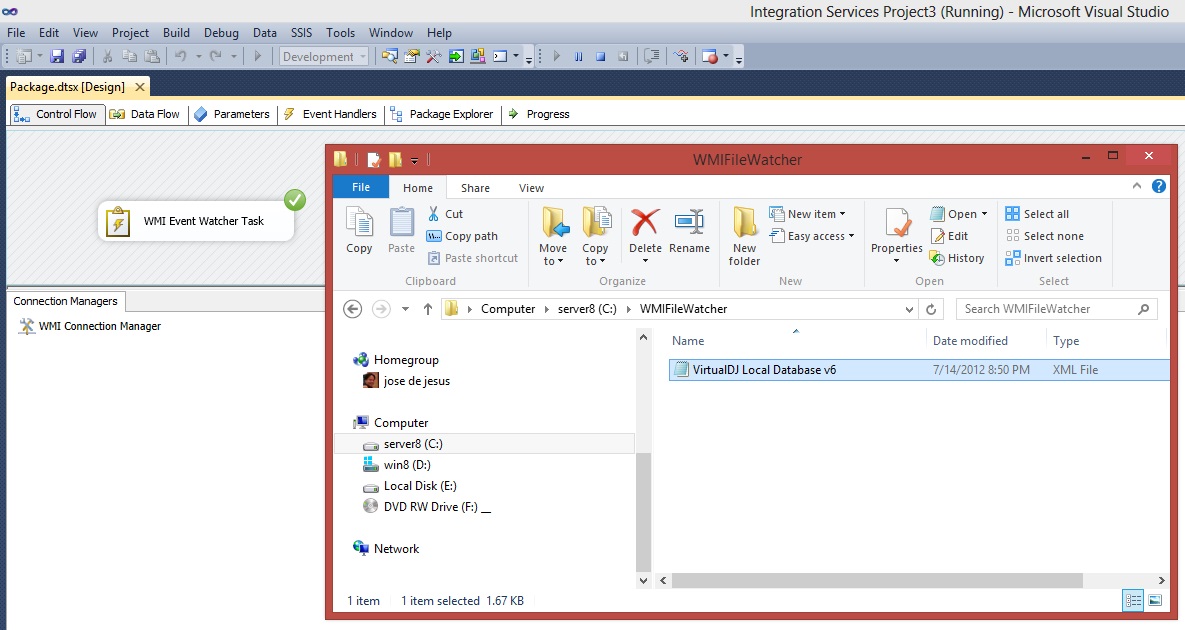Open the Debug menu

tap(221, 32)
